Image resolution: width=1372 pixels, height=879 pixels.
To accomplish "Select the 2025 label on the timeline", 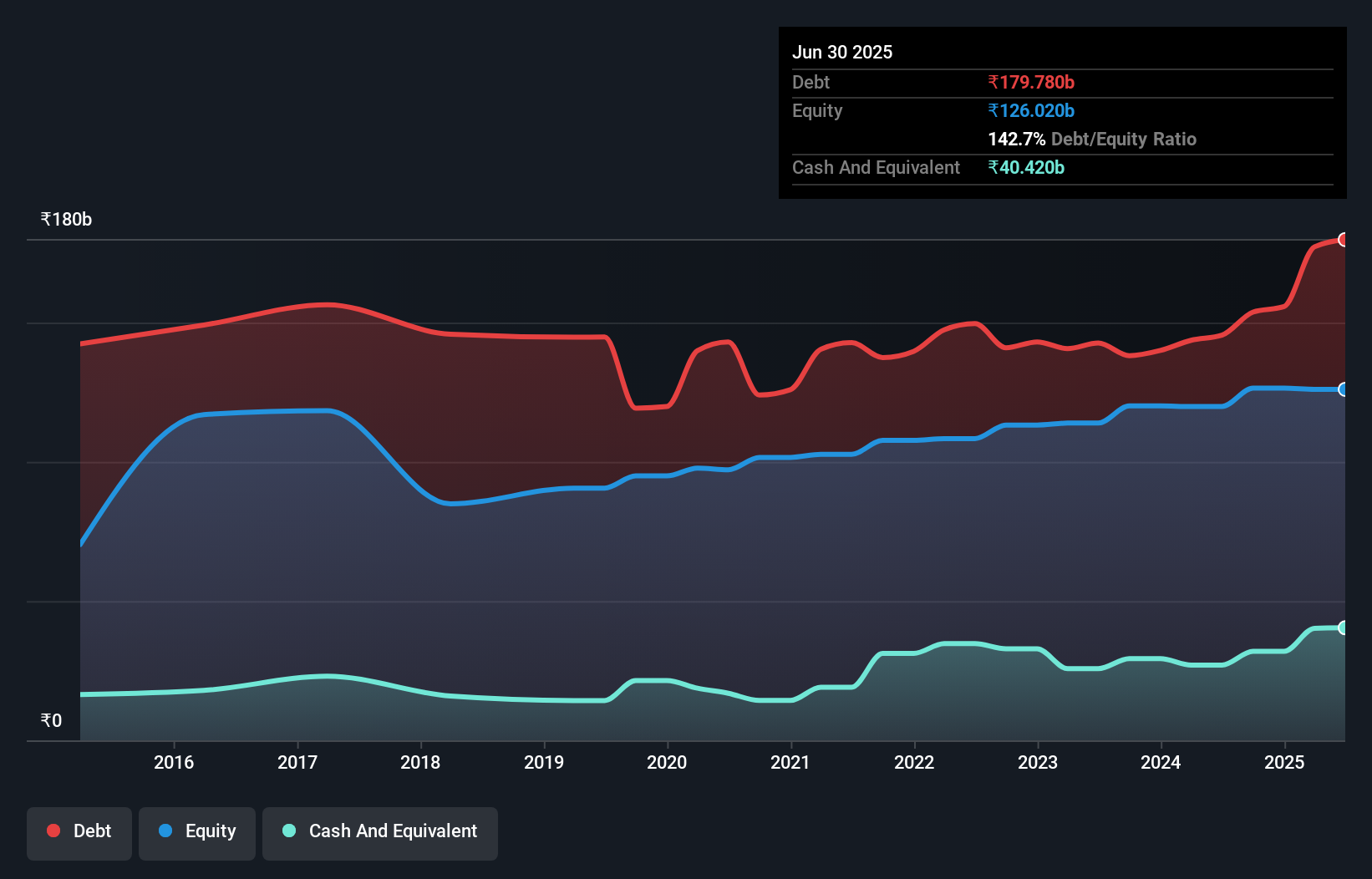I will 1284,762.
